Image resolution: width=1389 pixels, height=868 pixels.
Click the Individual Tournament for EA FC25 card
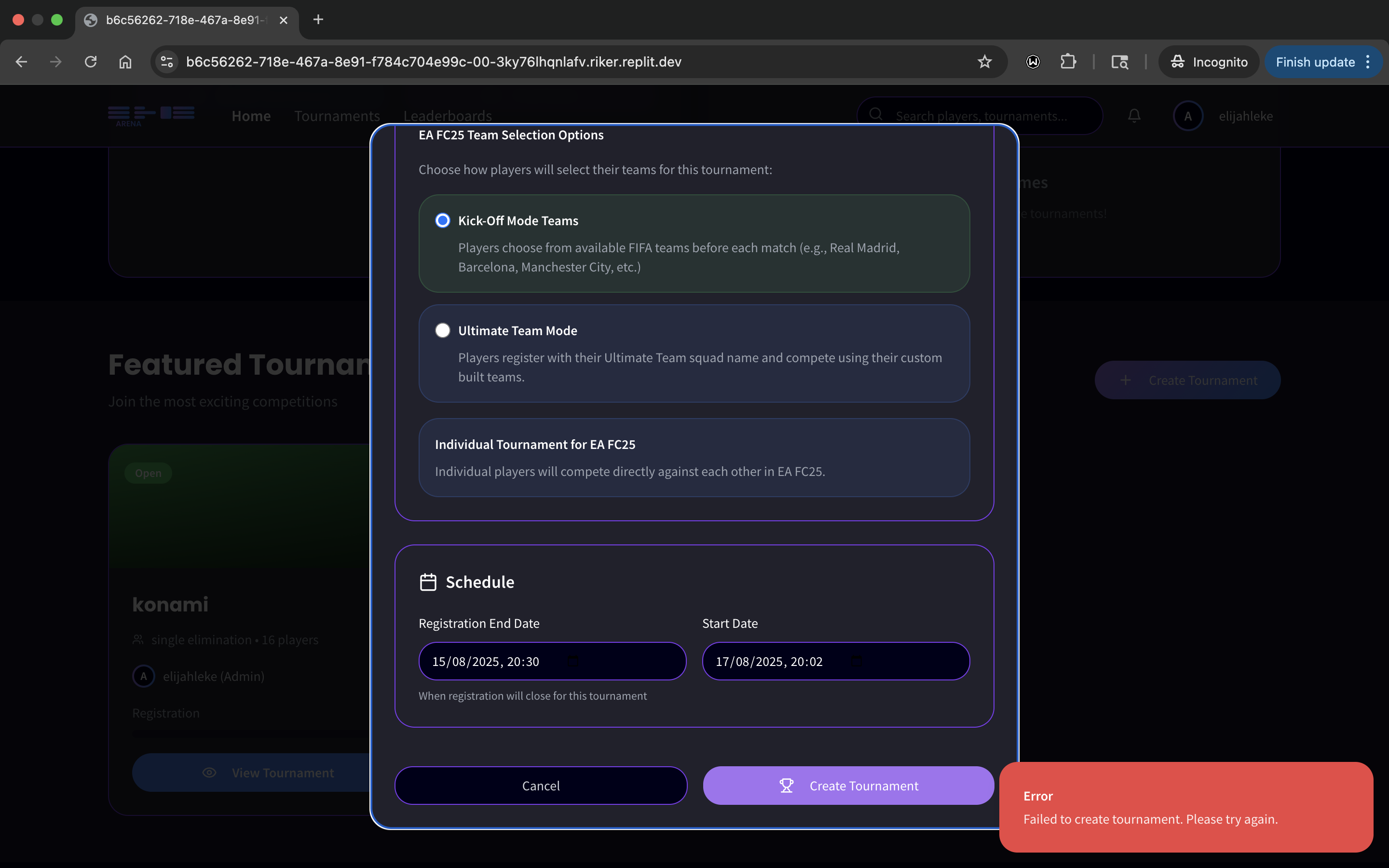tap(694, 458)
